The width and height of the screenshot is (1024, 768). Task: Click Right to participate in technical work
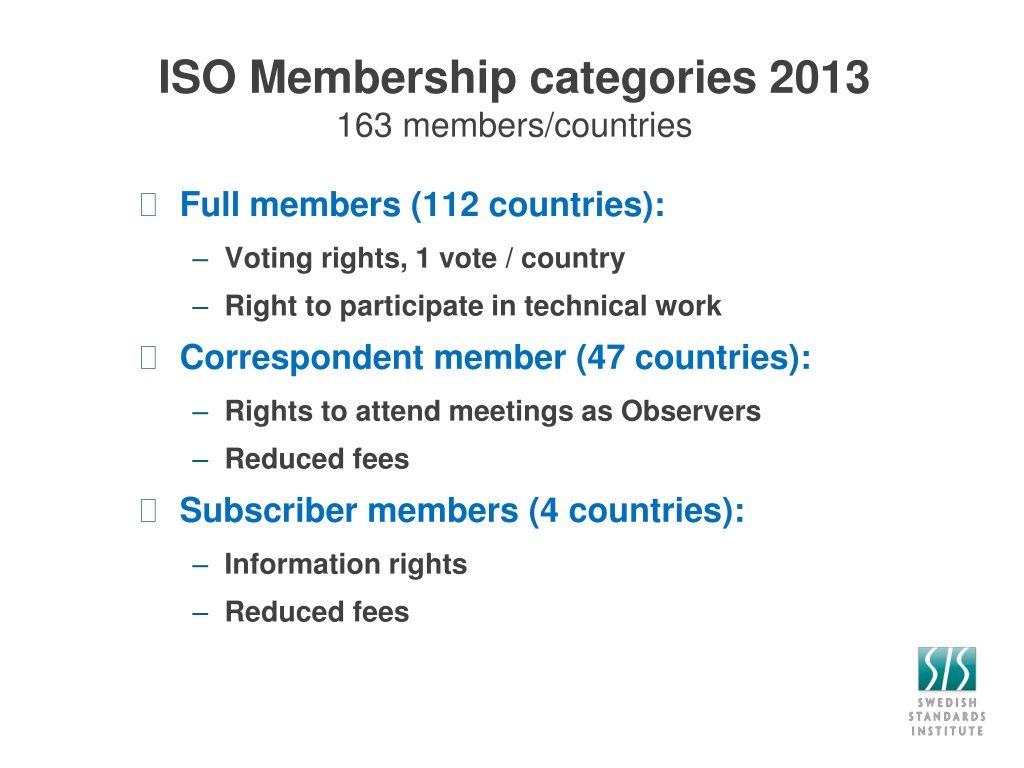473,306
